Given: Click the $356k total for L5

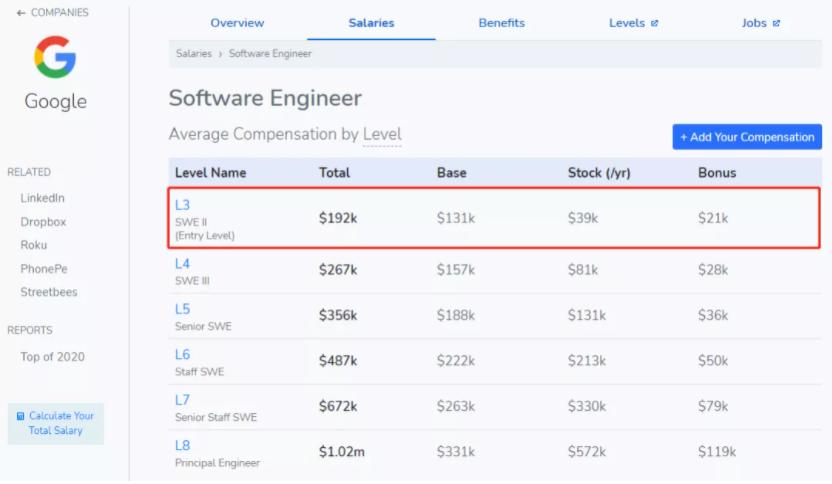Looking at the screenshot, I should 338,316.
